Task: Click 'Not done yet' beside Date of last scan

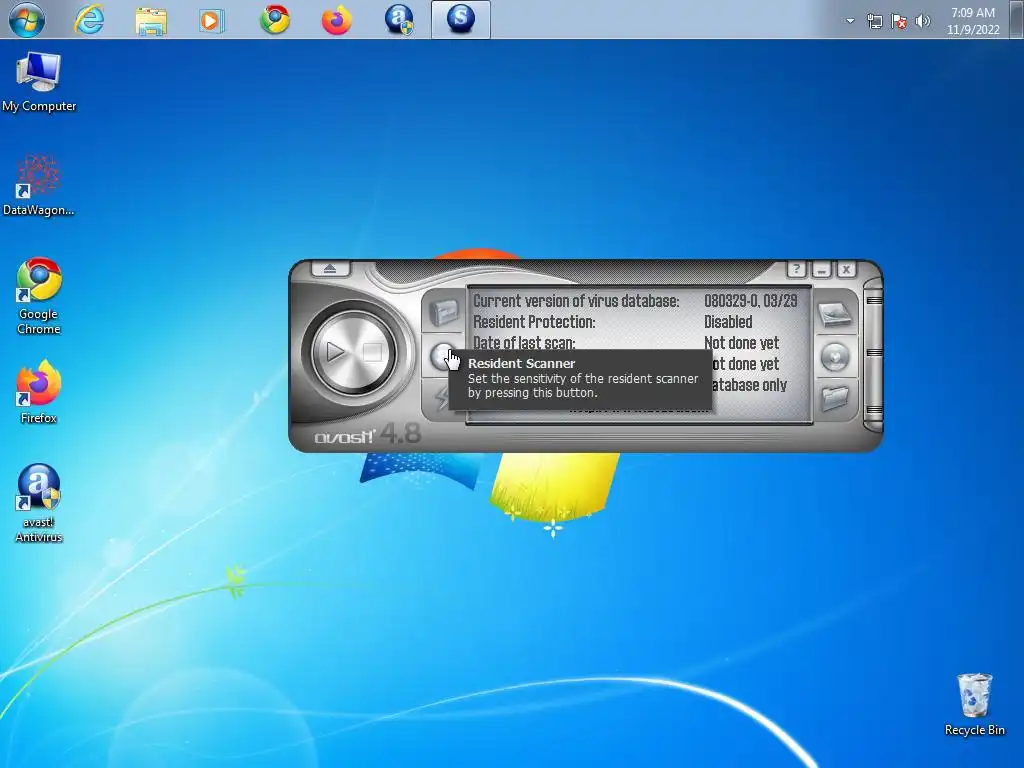Action: pos(741,343)
